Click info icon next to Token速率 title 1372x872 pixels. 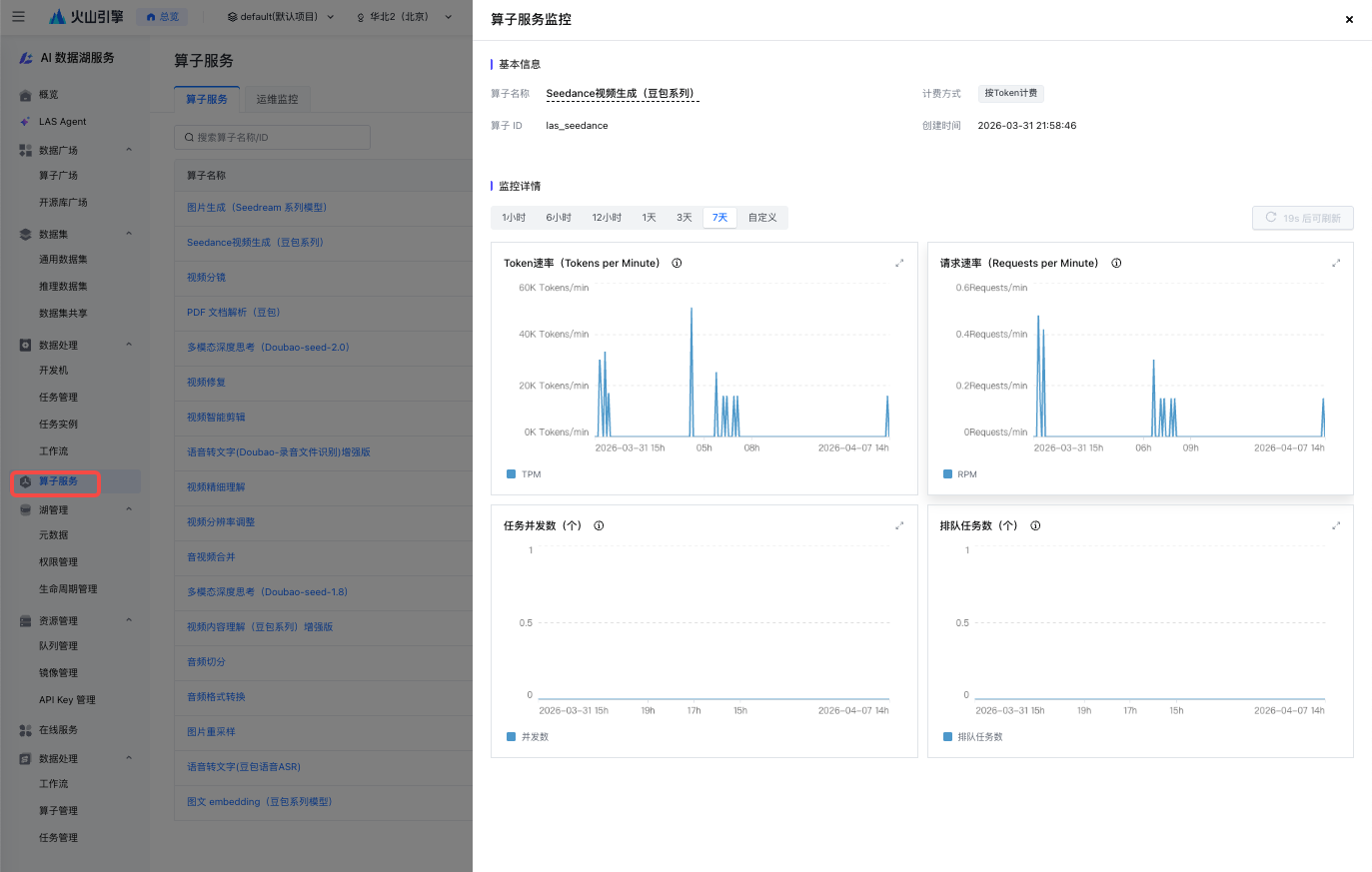click(x=677, y=264)
